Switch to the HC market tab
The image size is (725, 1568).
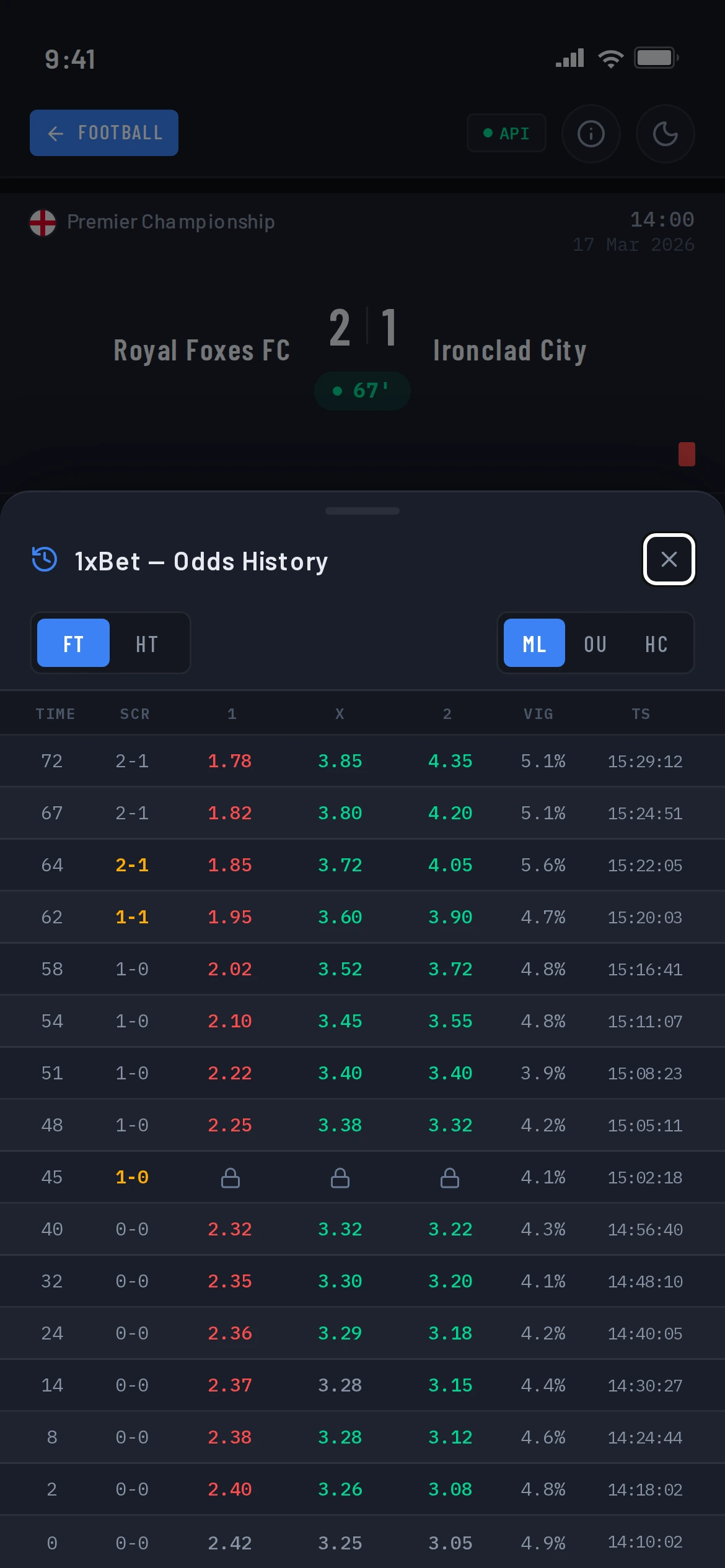tap(656, 643)
